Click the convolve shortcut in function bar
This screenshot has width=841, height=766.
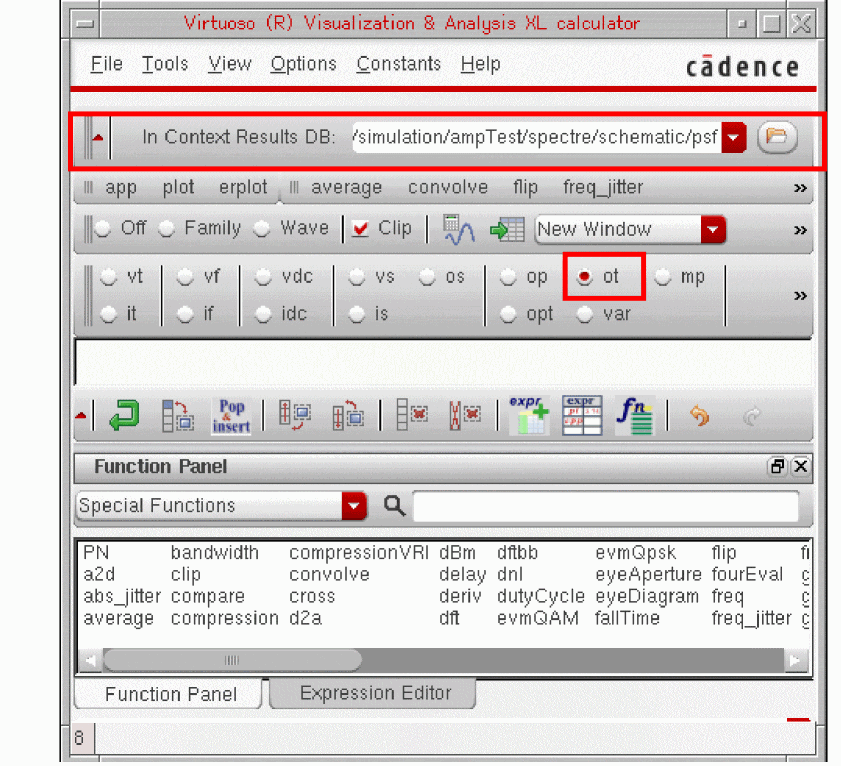(x=447, y=187)
